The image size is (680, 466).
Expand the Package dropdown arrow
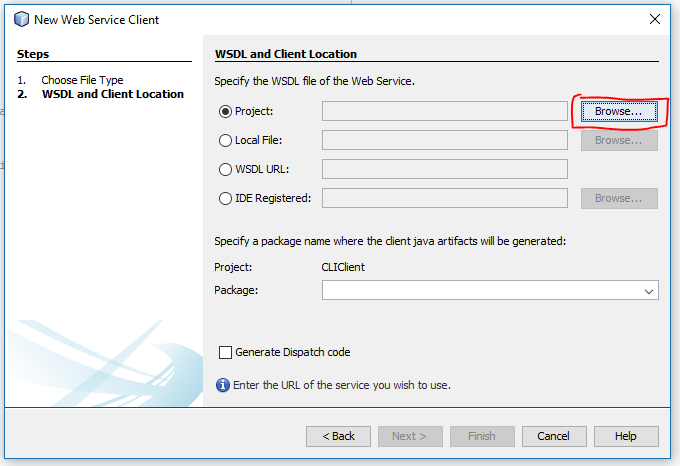[x=649, y=291]
